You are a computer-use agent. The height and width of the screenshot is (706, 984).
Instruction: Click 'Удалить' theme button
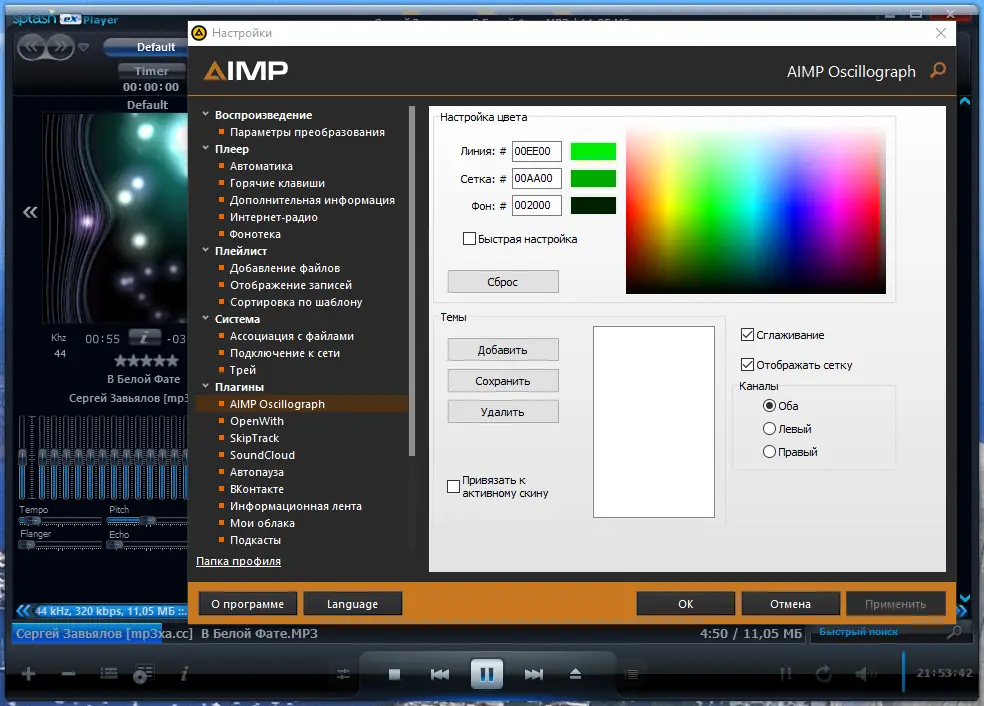[503, 412]
